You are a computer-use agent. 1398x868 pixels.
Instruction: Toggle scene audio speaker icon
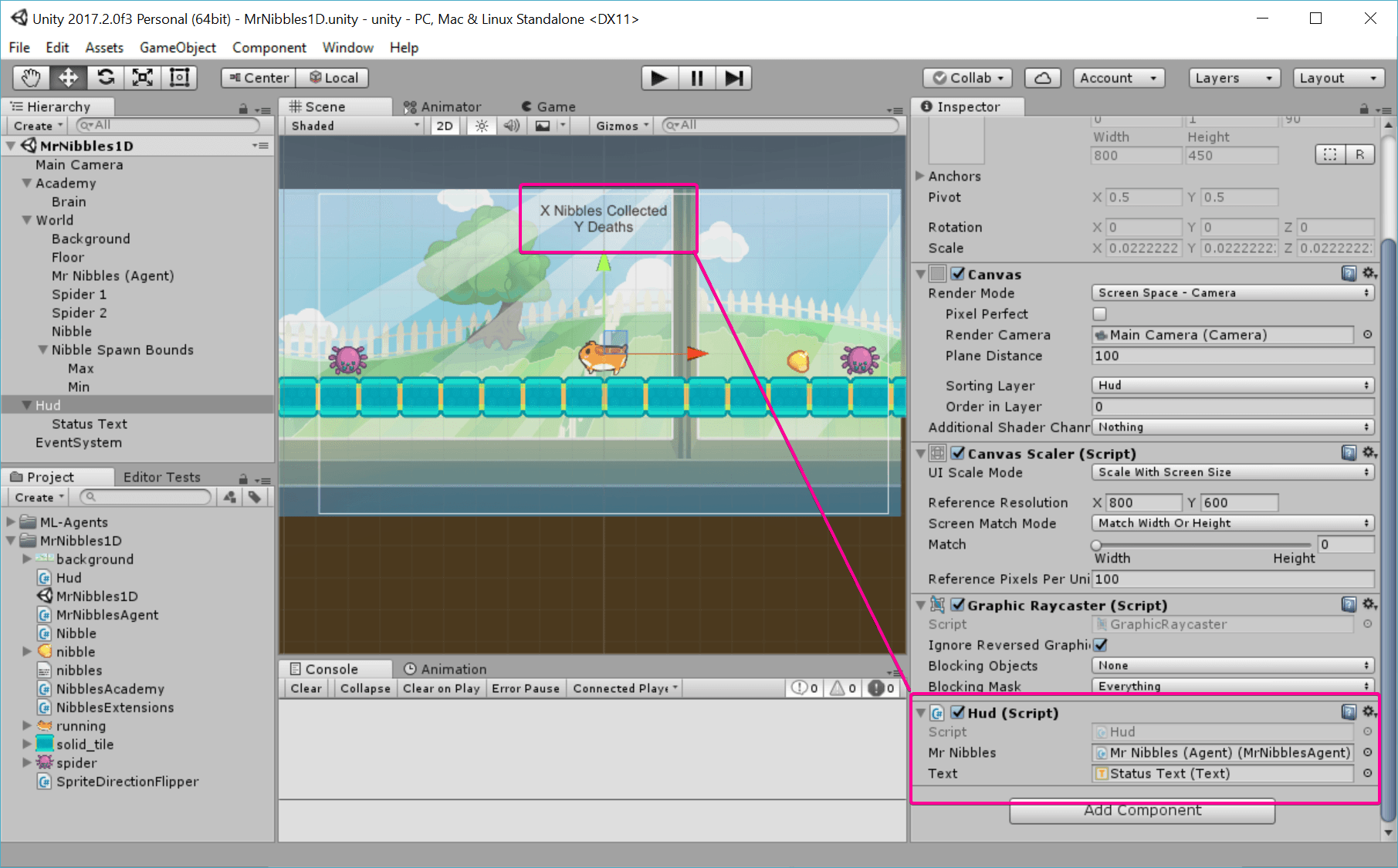coord(511,126)
